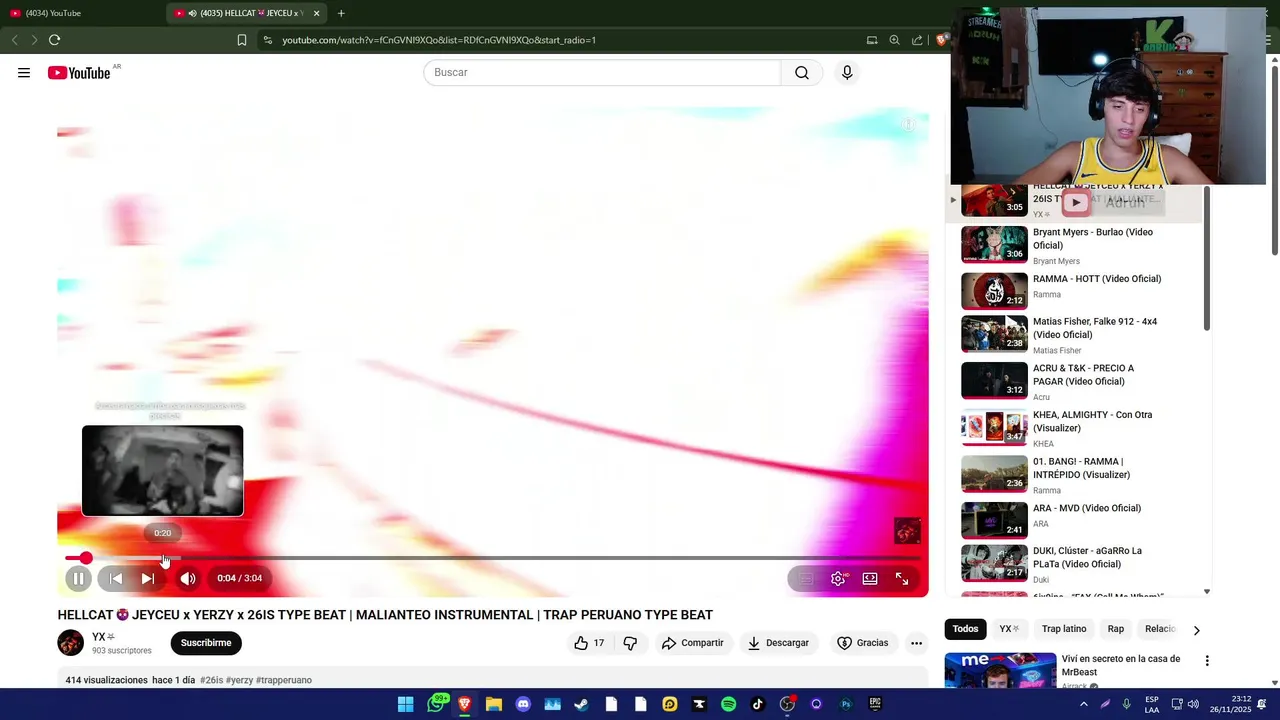Select the Todos filter chip
This screenshot has height=720, width=1280.
point(965,629)
